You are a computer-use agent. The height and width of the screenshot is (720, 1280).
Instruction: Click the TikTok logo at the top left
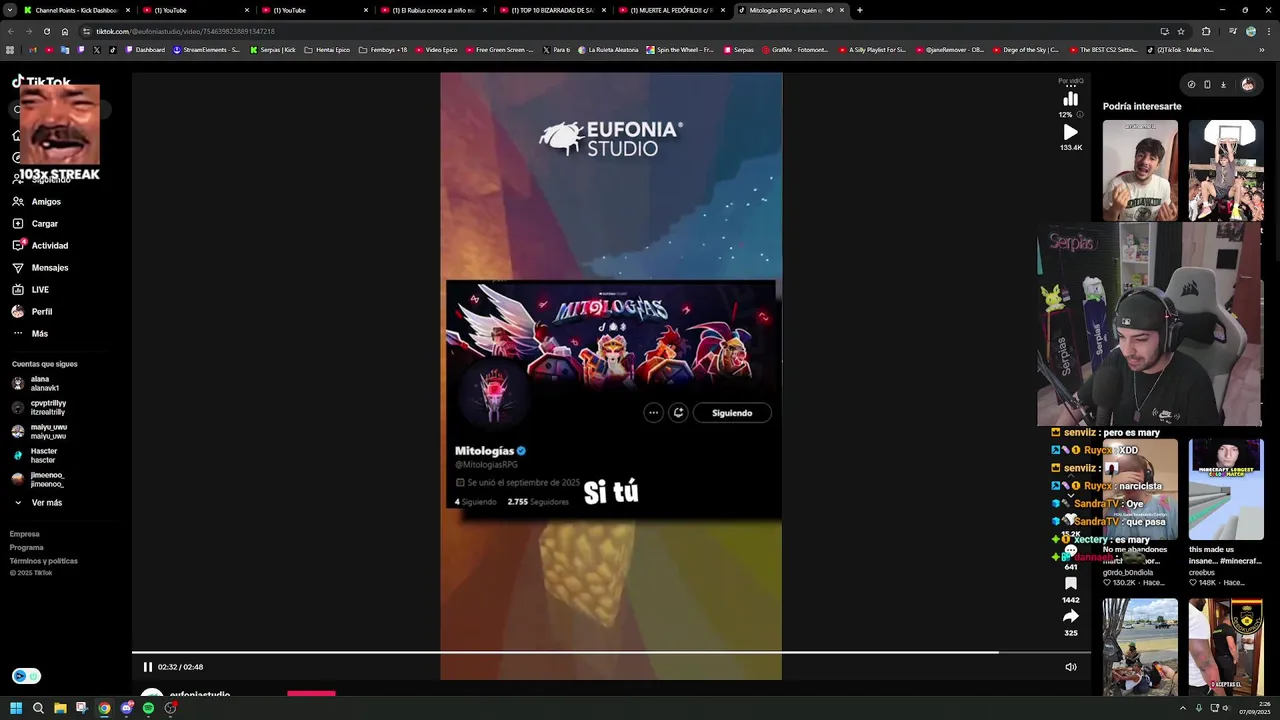(x=41, y=82)
